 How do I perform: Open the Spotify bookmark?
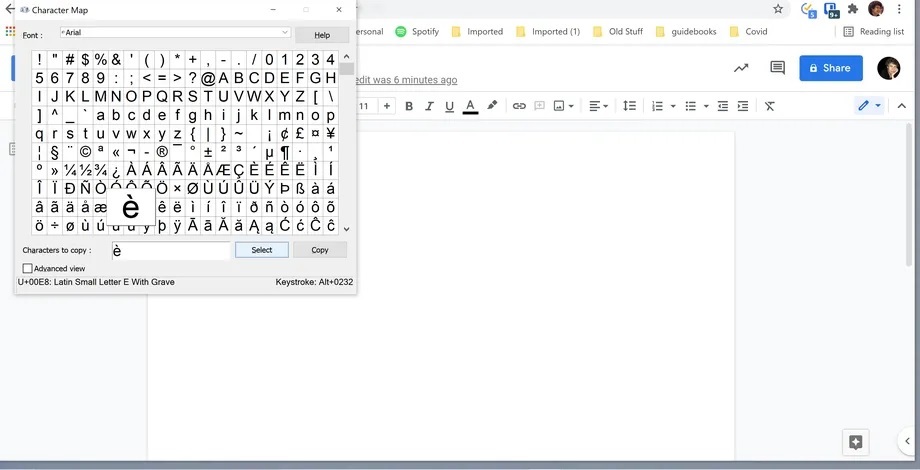pyautogui.click(x=417, y=32)
